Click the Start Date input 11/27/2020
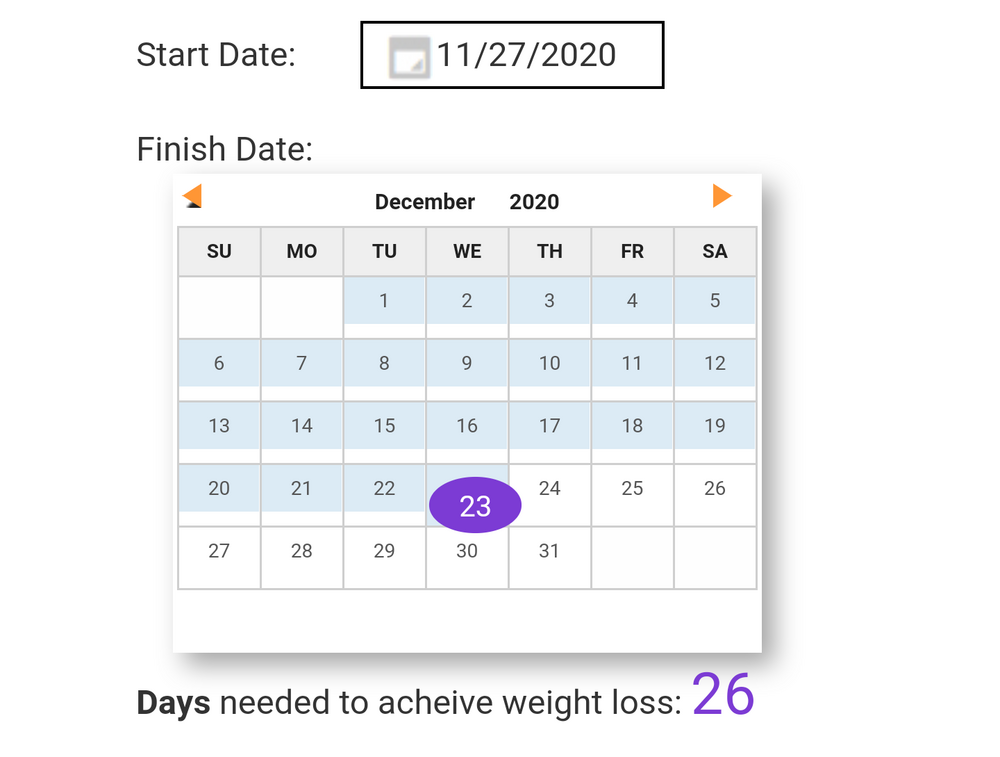This screenshot has height=757, width=1000. point(512,55)
